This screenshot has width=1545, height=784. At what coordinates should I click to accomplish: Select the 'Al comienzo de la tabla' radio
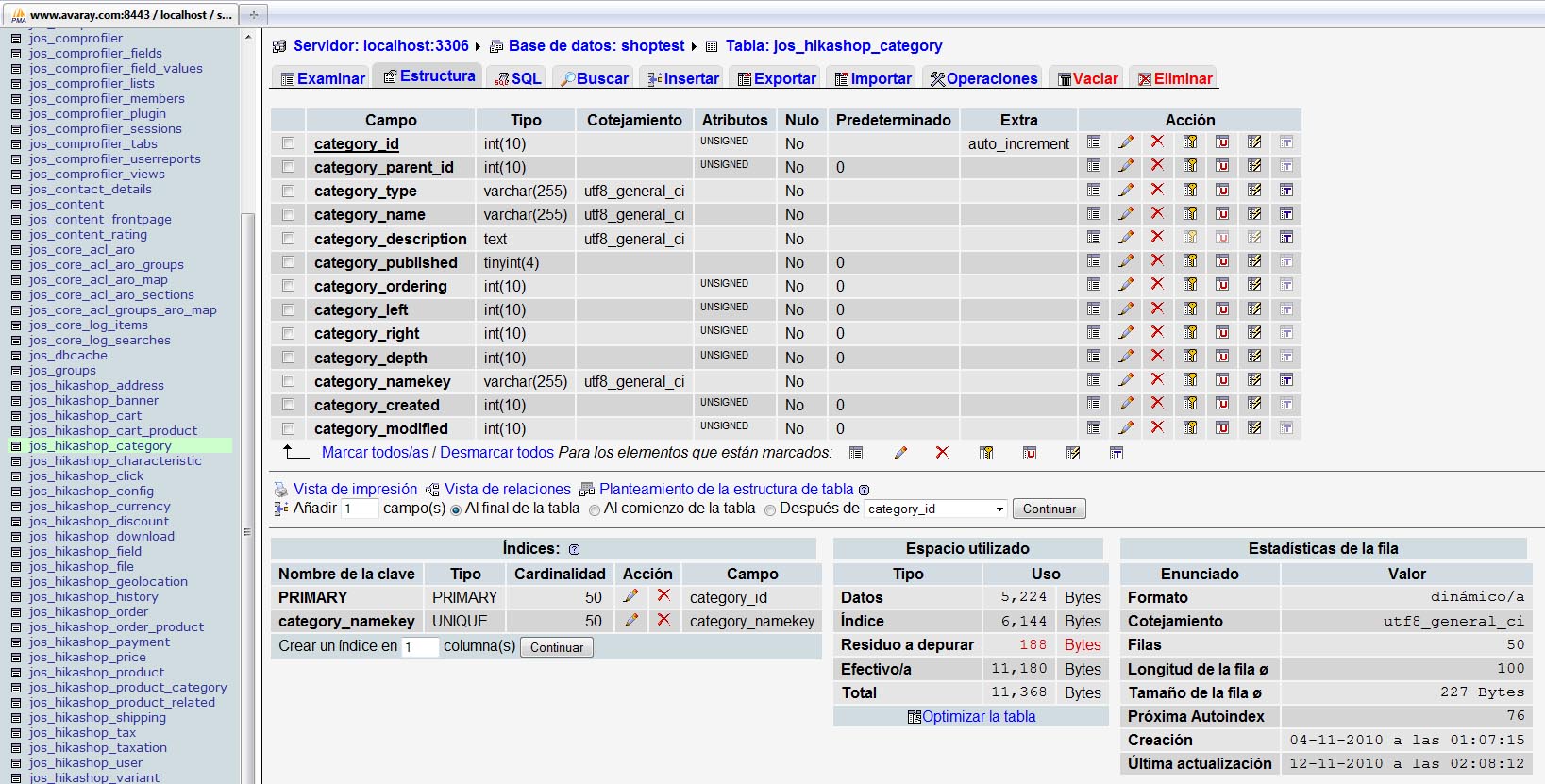point(595,509)
